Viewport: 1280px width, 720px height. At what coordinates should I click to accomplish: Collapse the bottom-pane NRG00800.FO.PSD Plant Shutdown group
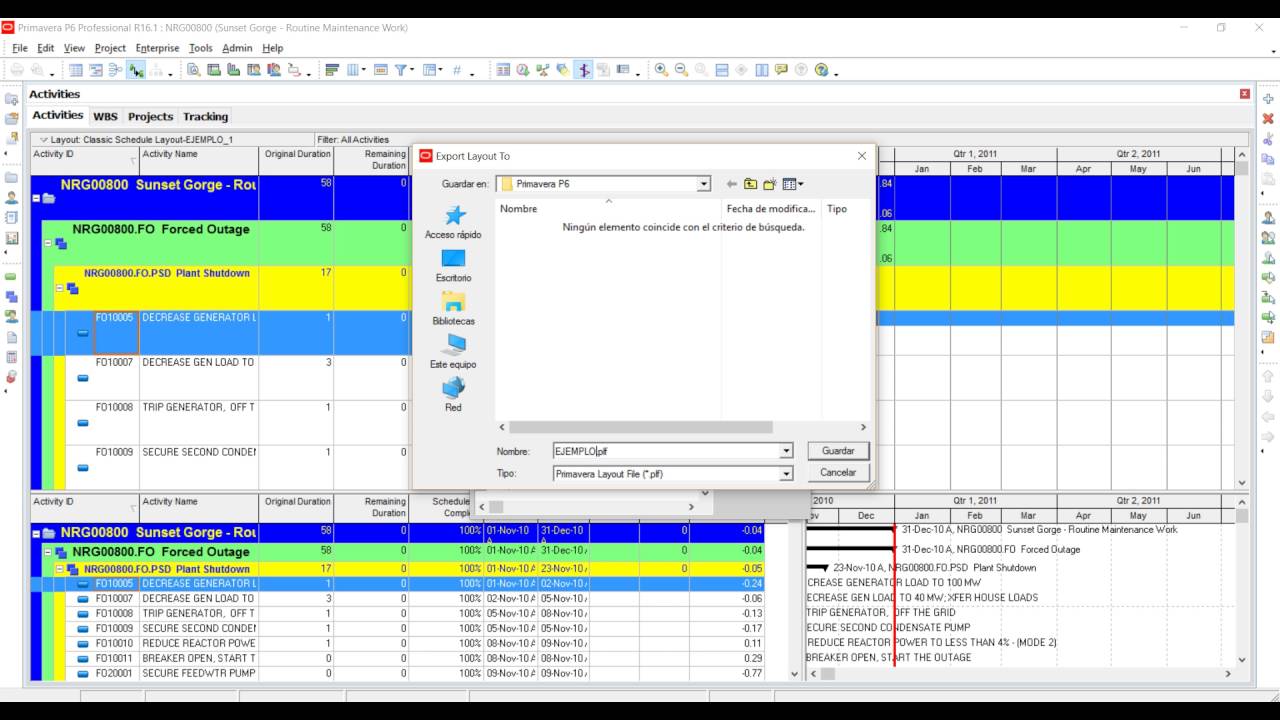click(x=60, y=569)
